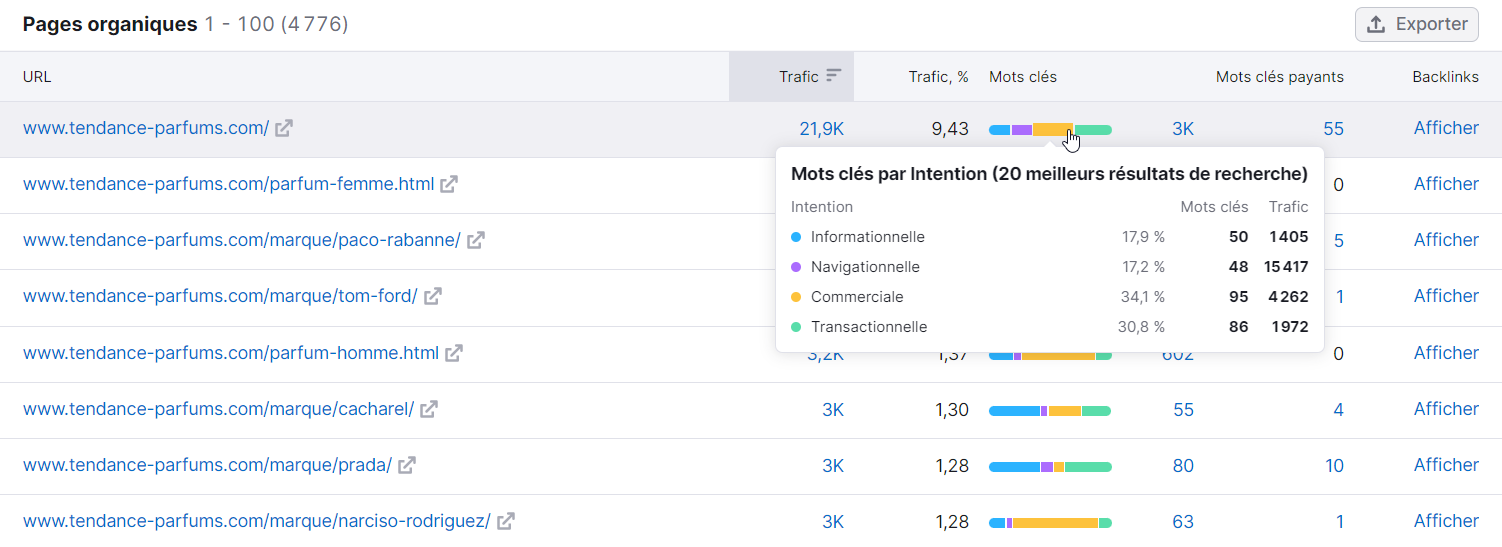Open external link icon for parfum-homme.html
The height and width of the screenshot is (547, 1502).
454,353
